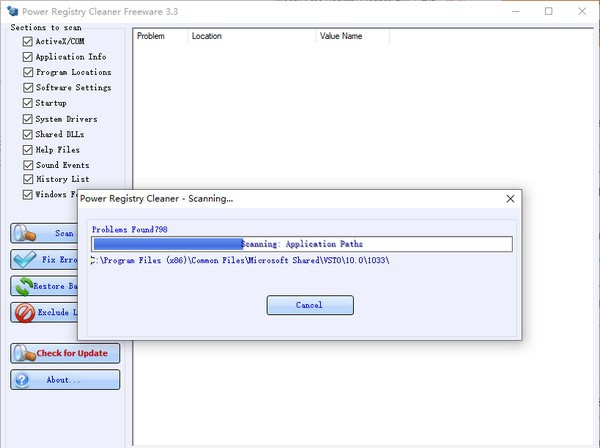Click the Restore Backup button label
Image resolution: width=600 pixels, height=448 pixels.
pos(55,286)
